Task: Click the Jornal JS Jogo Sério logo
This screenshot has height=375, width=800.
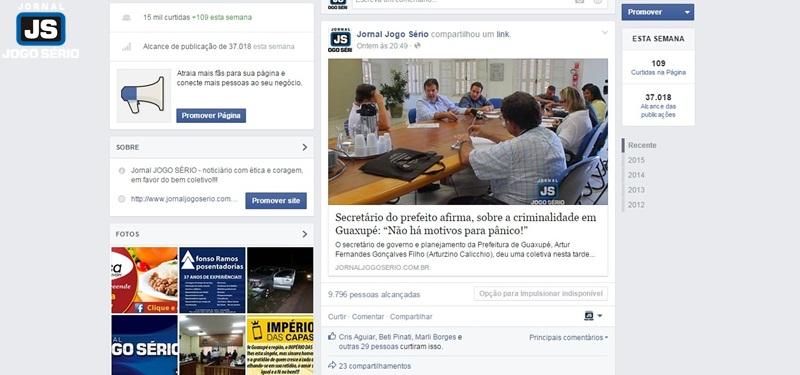Action: click(x=40, y=30)
